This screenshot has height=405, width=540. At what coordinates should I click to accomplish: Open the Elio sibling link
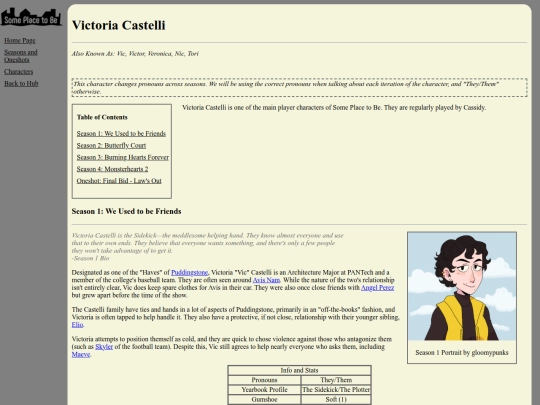click(x=77, y=325)
